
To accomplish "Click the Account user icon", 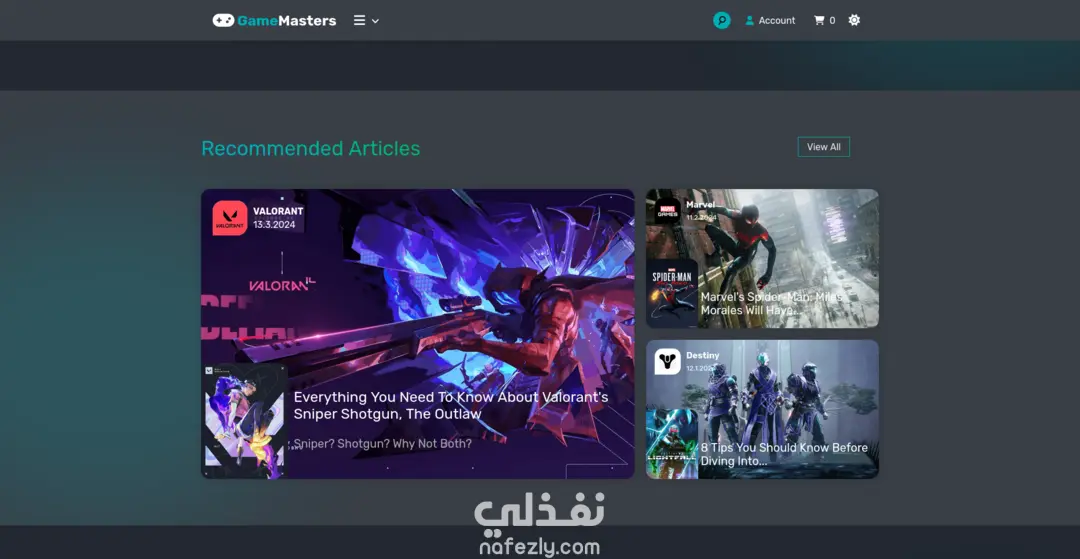I will pyautogui.click(x=749, y=21).
